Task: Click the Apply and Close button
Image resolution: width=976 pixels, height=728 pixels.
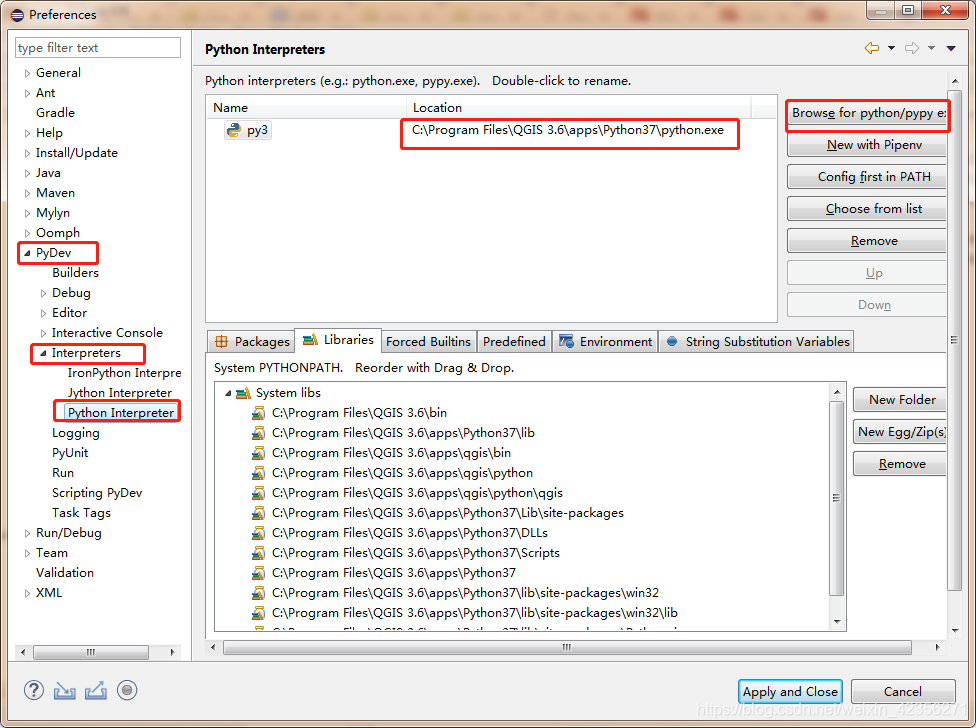Action: coord(790,692)
